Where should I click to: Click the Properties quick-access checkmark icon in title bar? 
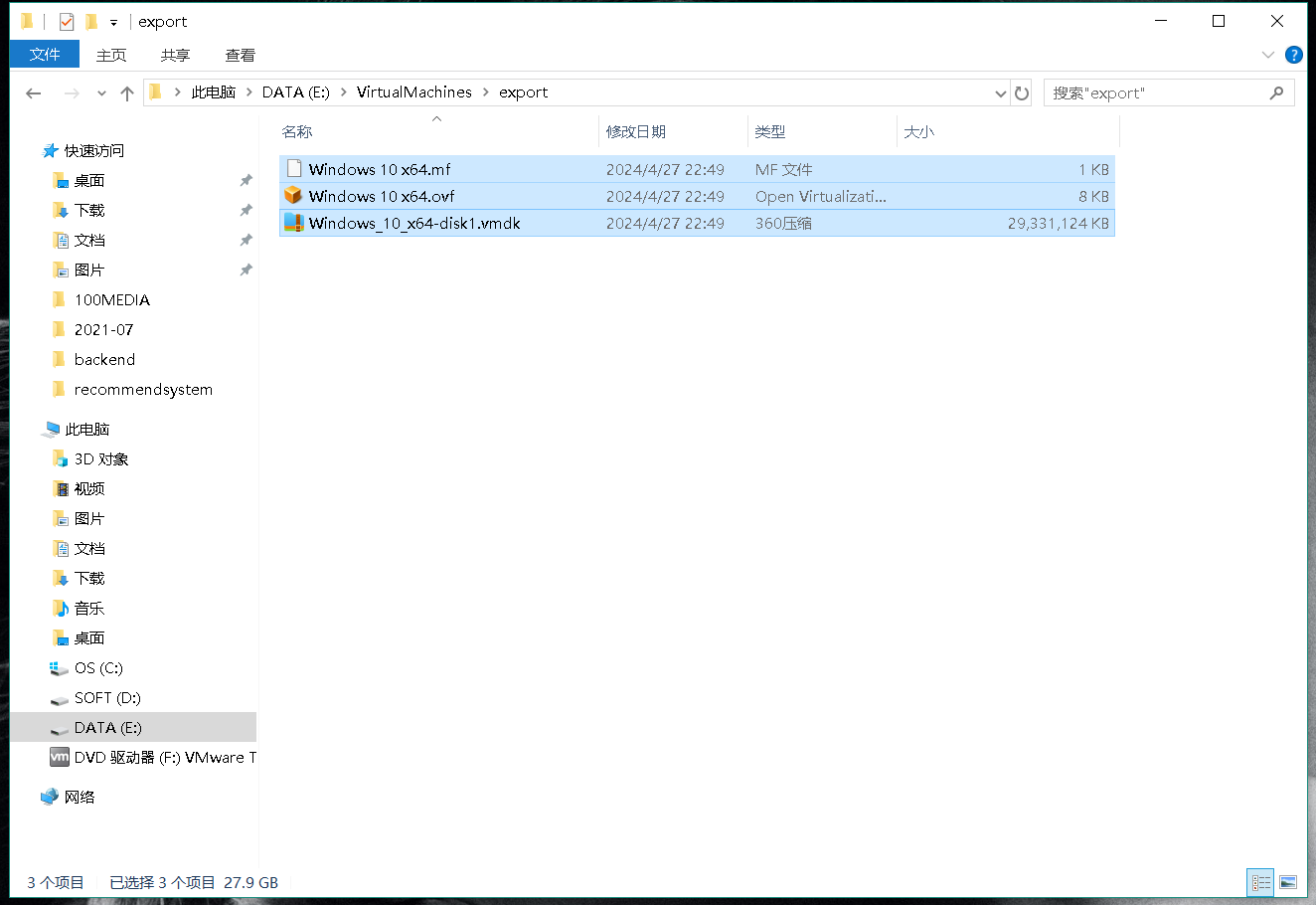pos(67,21)
